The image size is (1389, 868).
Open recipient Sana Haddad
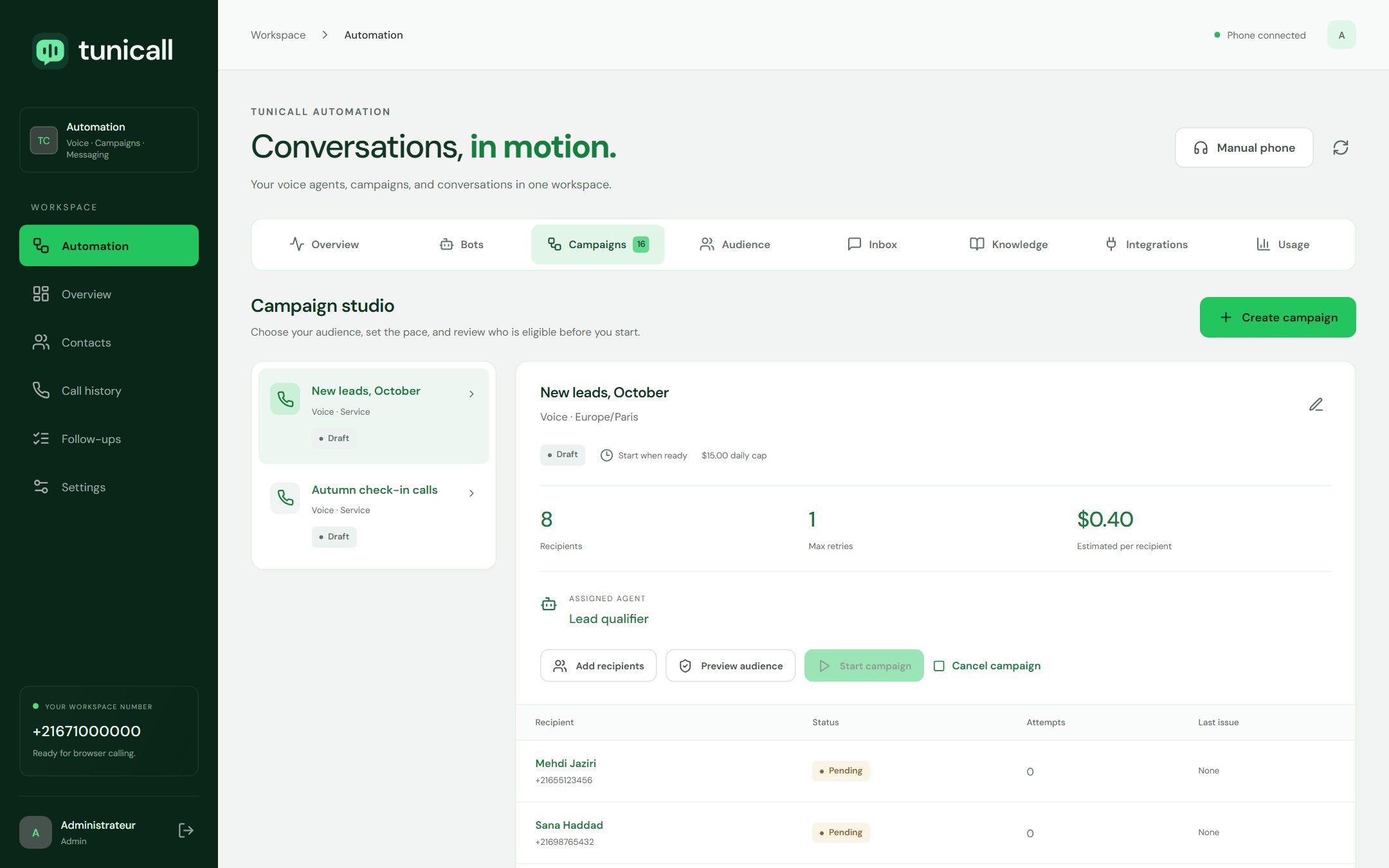(x=568, y=825)
